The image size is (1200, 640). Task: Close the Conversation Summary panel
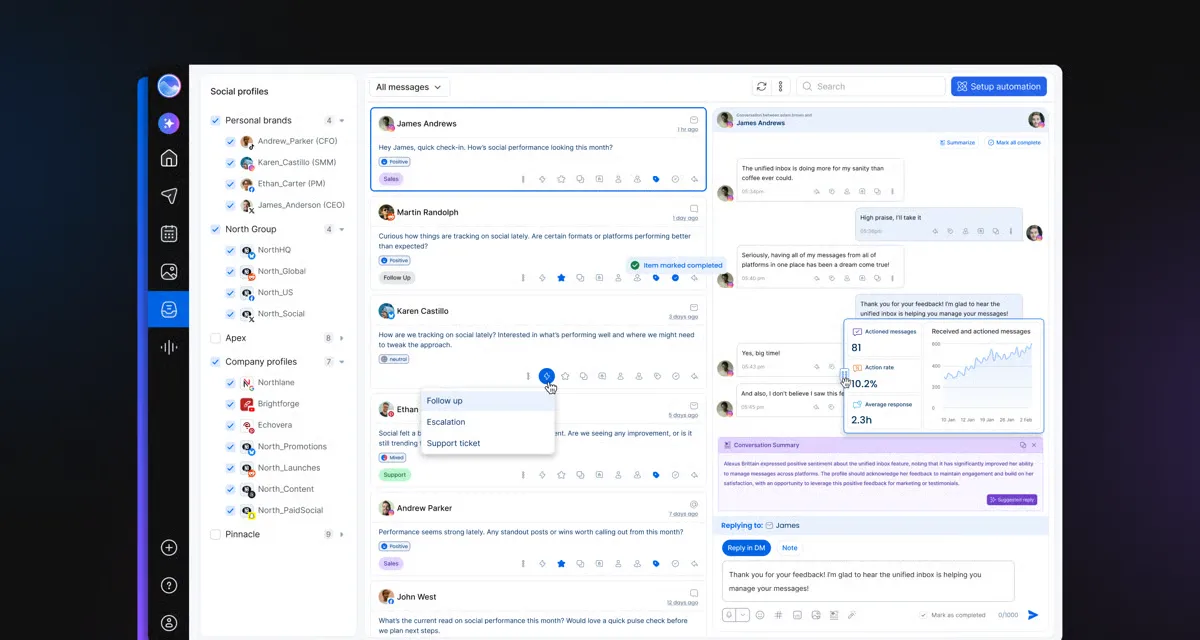pyautogui.click(x=1034, y=445)
